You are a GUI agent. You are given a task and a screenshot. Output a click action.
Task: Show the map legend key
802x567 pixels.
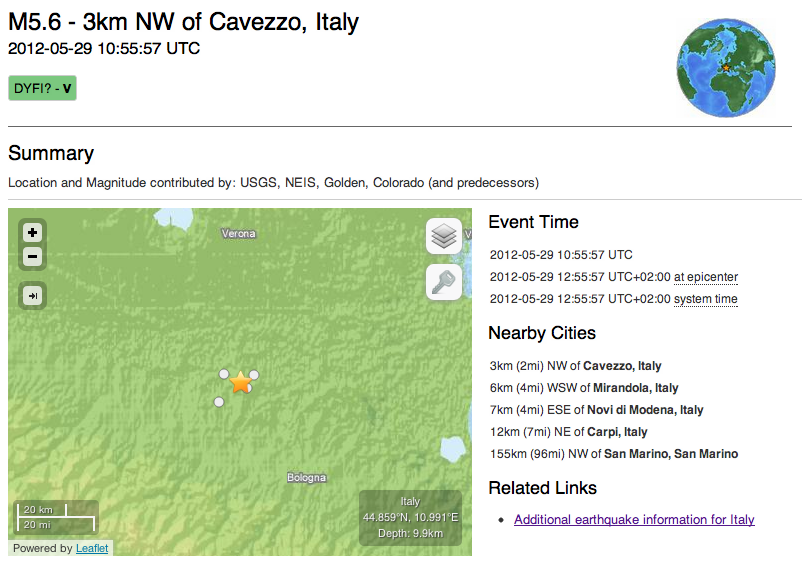tap(444, 282)
